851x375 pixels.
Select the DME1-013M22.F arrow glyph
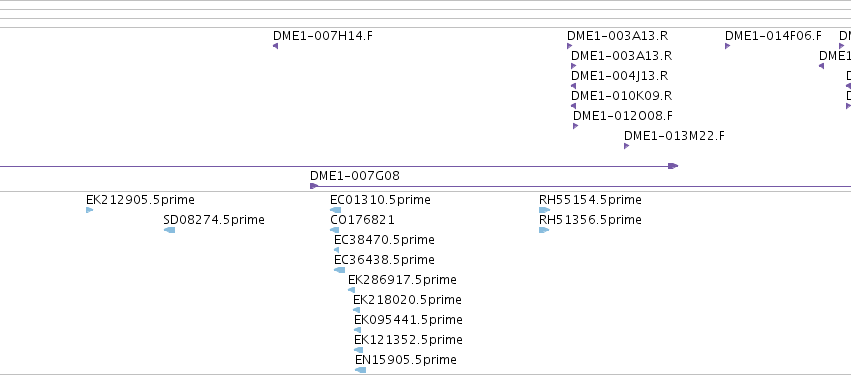point(626,146)
